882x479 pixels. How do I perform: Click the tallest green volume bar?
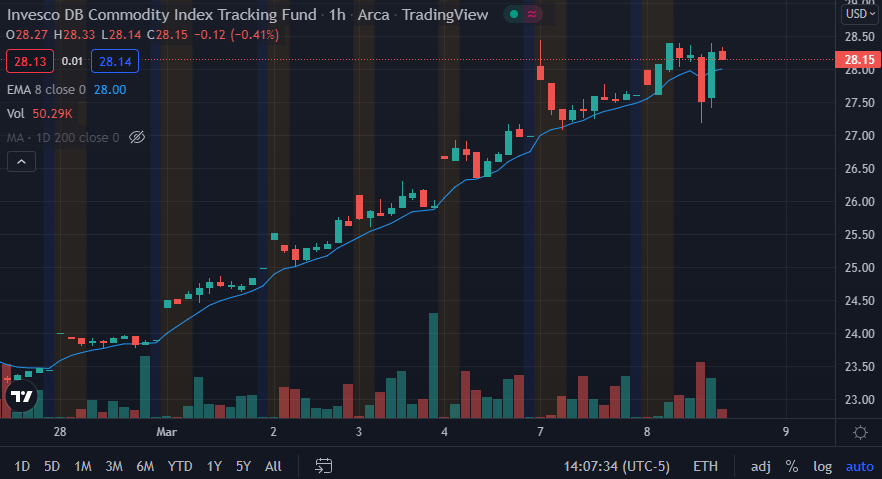433,365
